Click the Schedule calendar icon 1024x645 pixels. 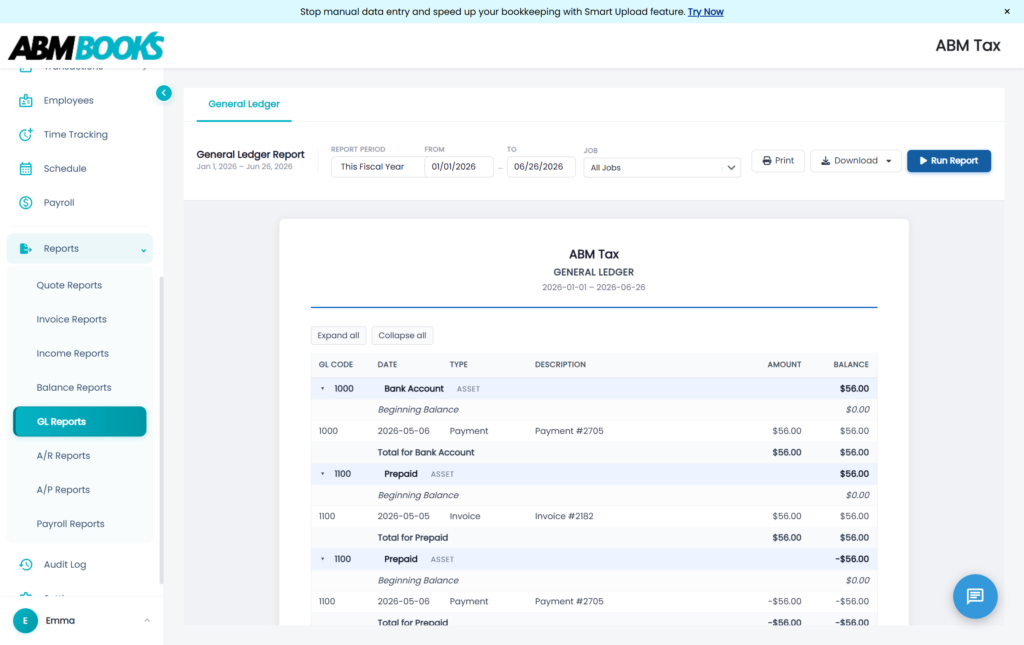(x=25, y=168)
